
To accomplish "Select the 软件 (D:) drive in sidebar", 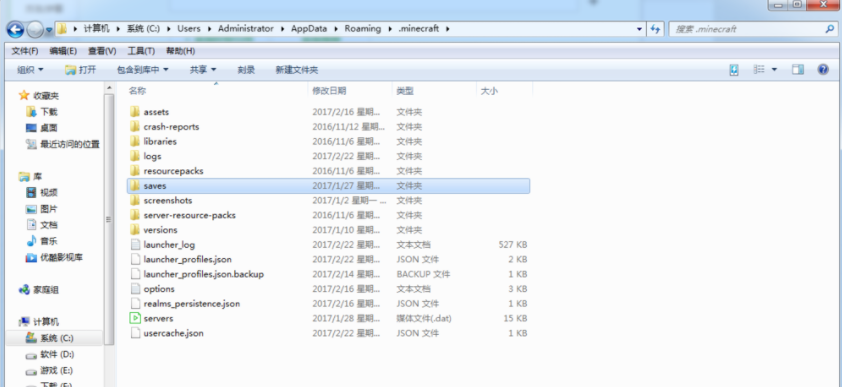I will pos(50,354).
